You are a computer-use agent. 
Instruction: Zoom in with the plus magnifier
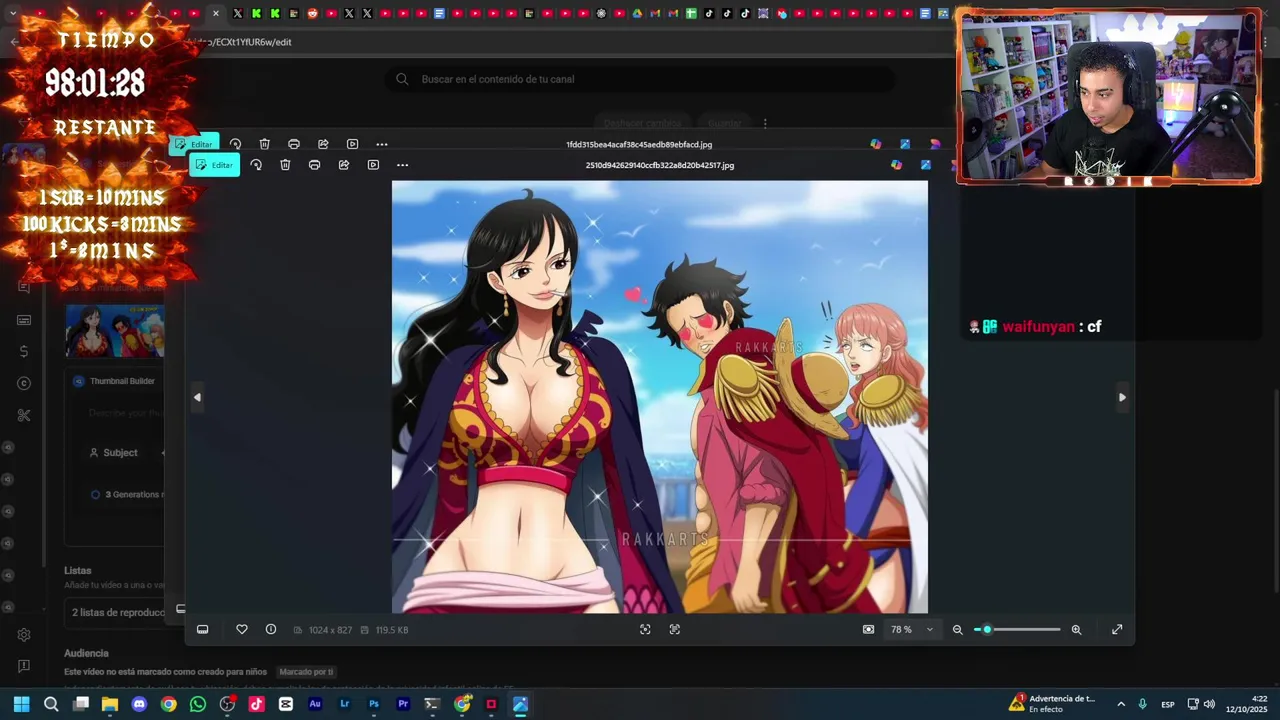coord(1076,629)
